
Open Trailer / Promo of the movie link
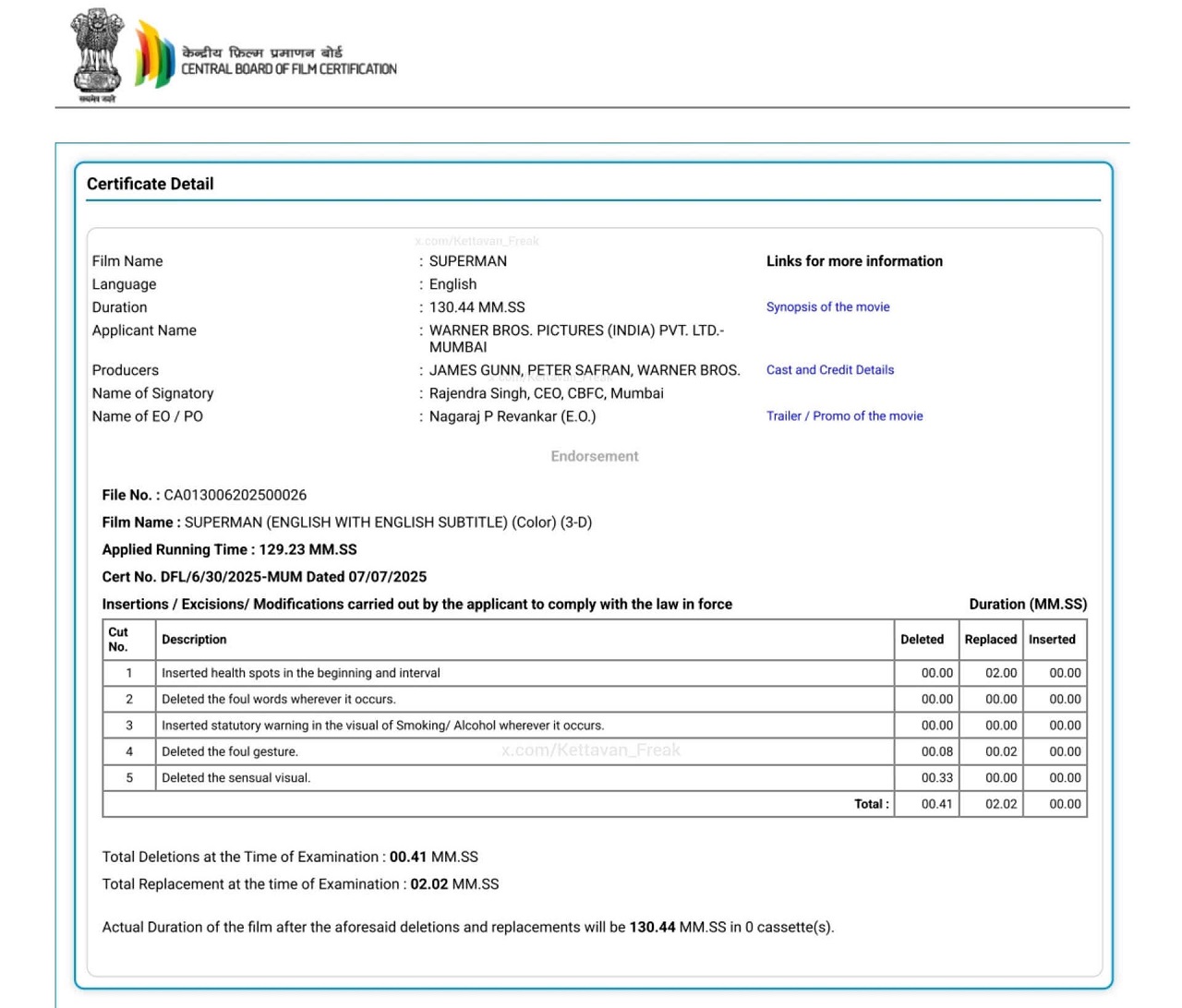[844, 416]
